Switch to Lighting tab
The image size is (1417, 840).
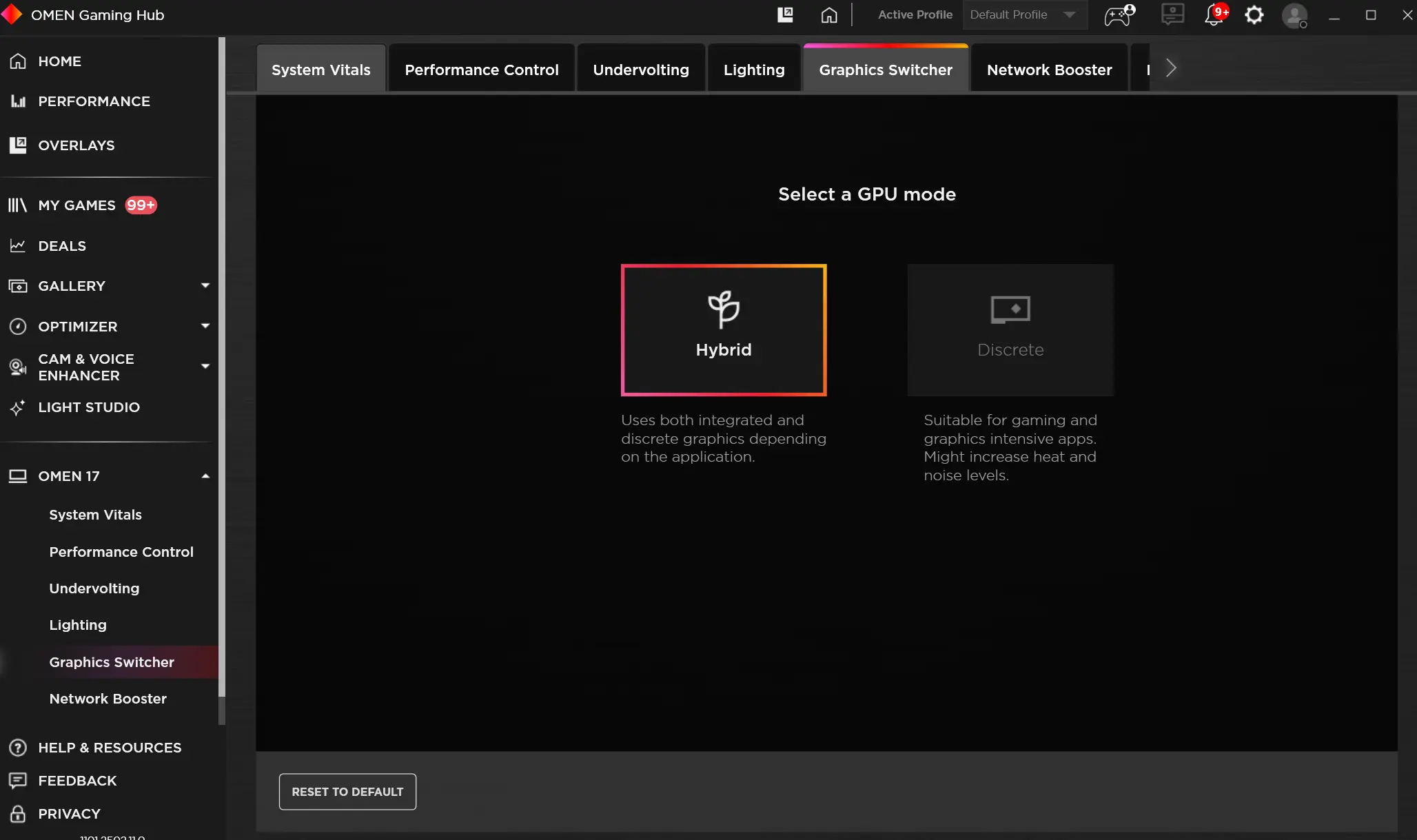754,69
